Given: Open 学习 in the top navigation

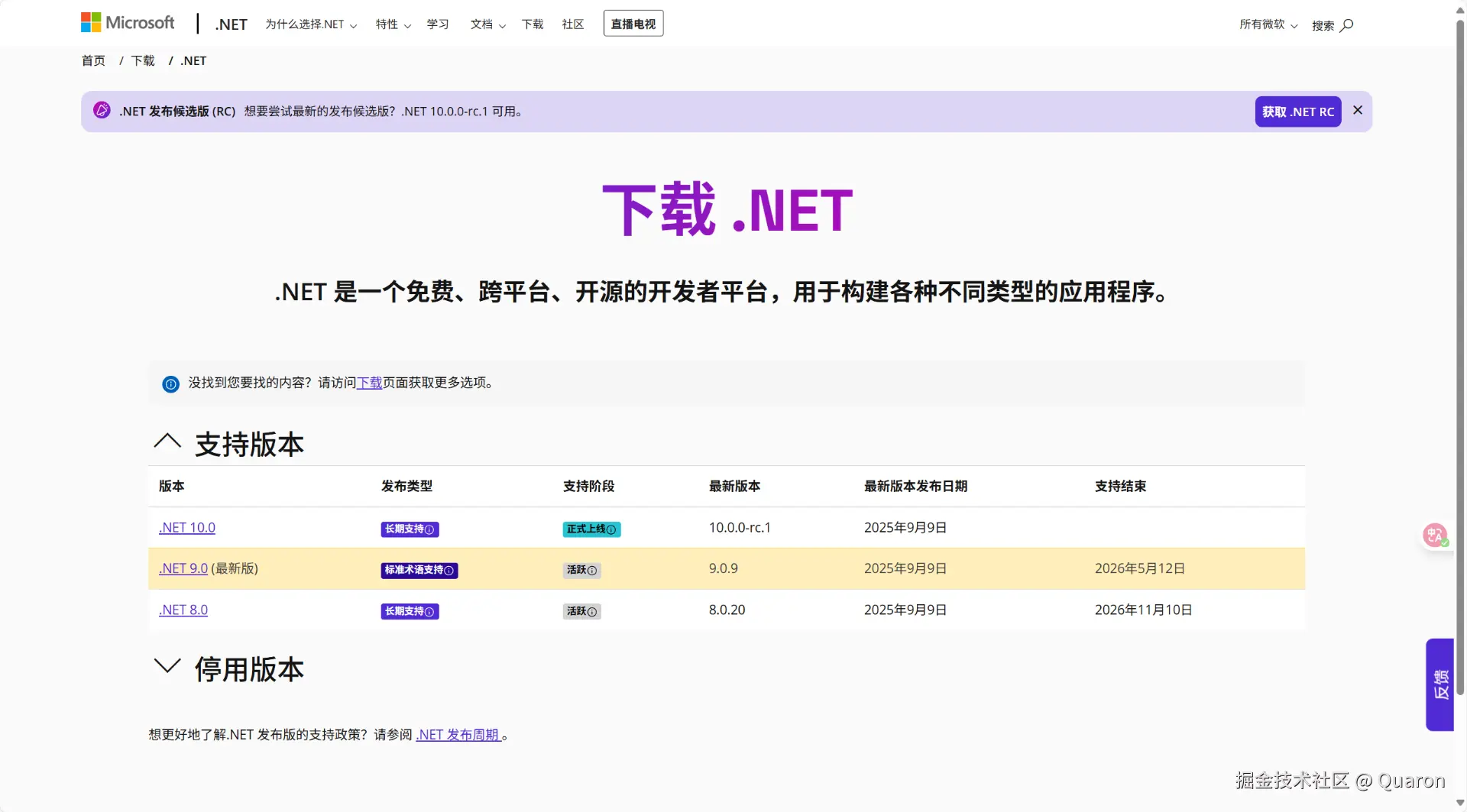Looking at the screenshot, I should point(438,24).
